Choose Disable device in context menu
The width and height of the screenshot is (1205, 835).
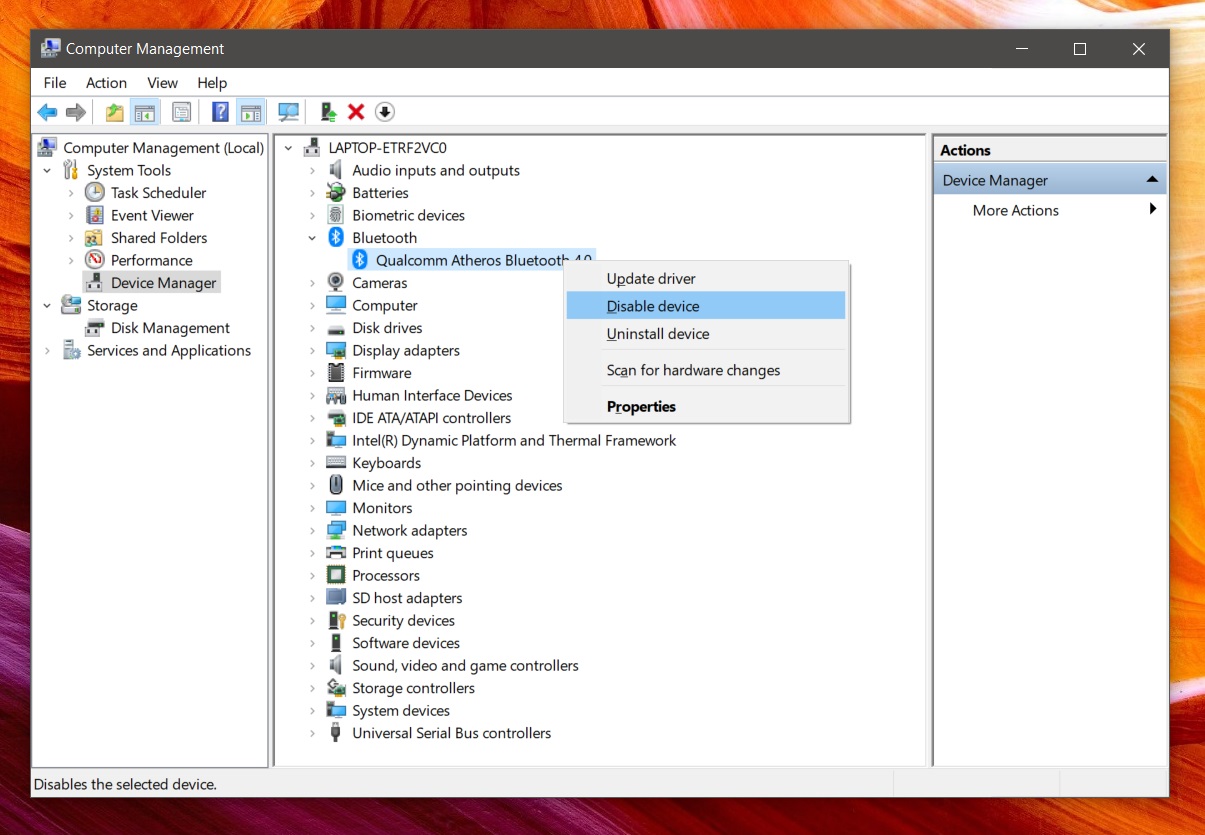coord(706,306)
